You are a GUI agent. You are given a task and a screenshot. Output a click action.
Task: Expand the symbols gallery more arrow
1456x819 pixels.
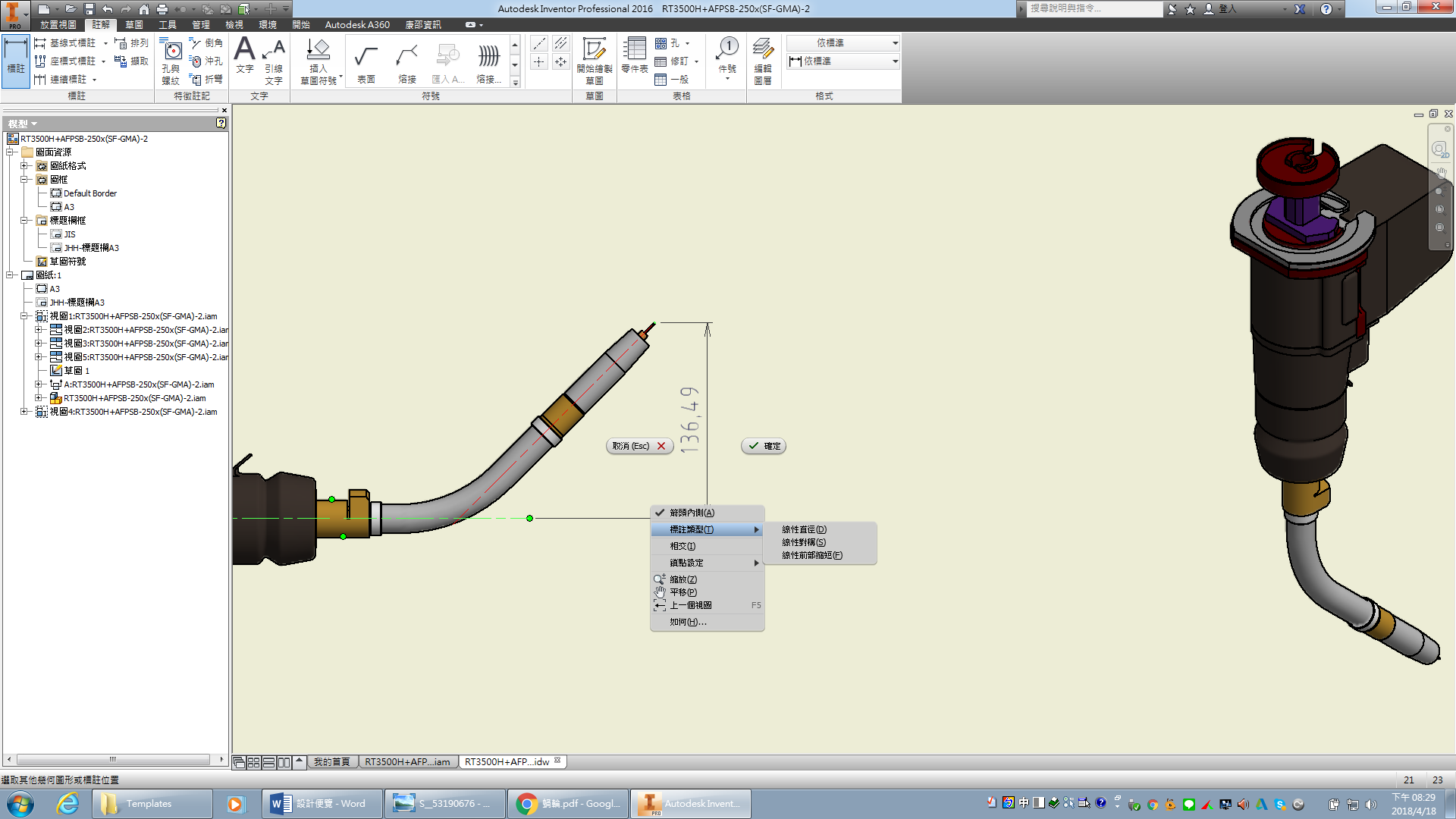[x=515, y=83]
